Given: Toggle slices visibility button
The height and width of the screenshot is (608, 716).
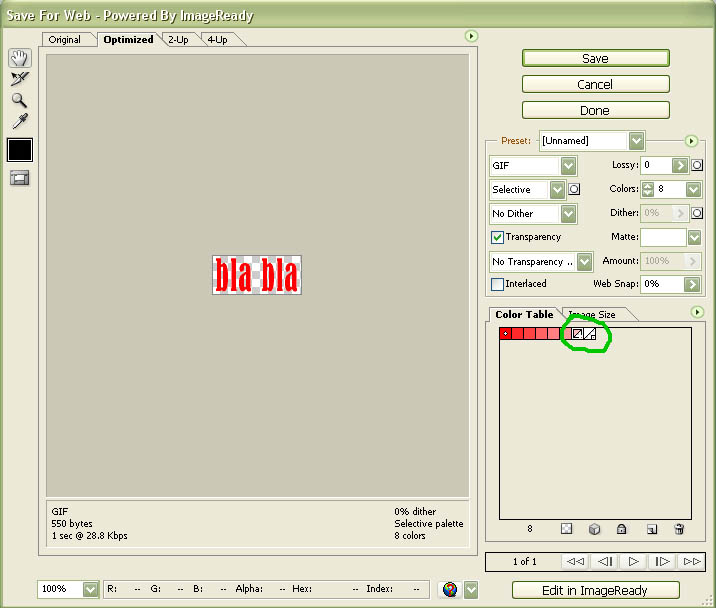Looking at the screenshot, I should (20, 178).
